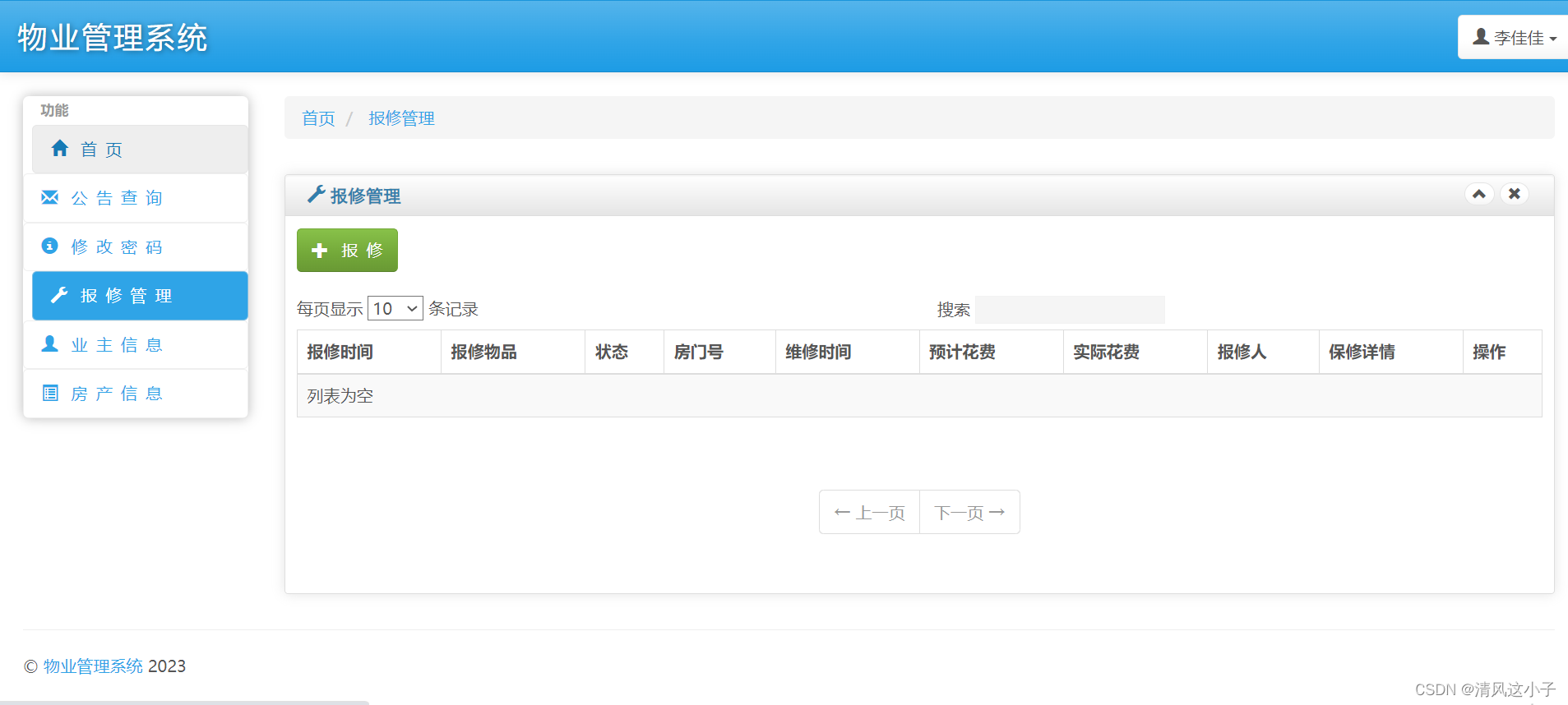The width and height of the screenshot is (1568, 705).
Task: Click the 功能 sidebar heading
Action: (54, 110)
